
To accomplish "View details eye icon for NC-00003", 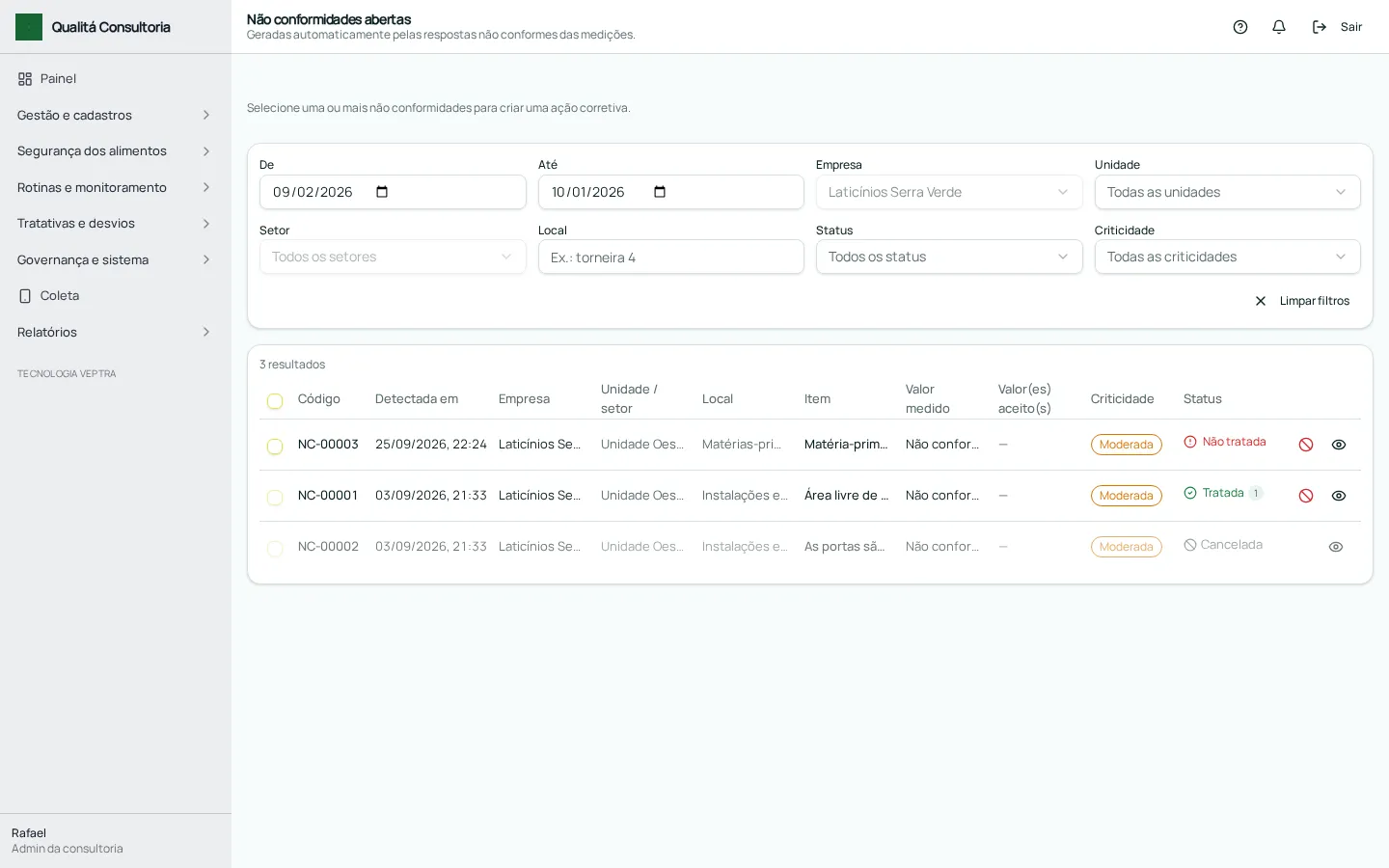I will click(1339, 445).
